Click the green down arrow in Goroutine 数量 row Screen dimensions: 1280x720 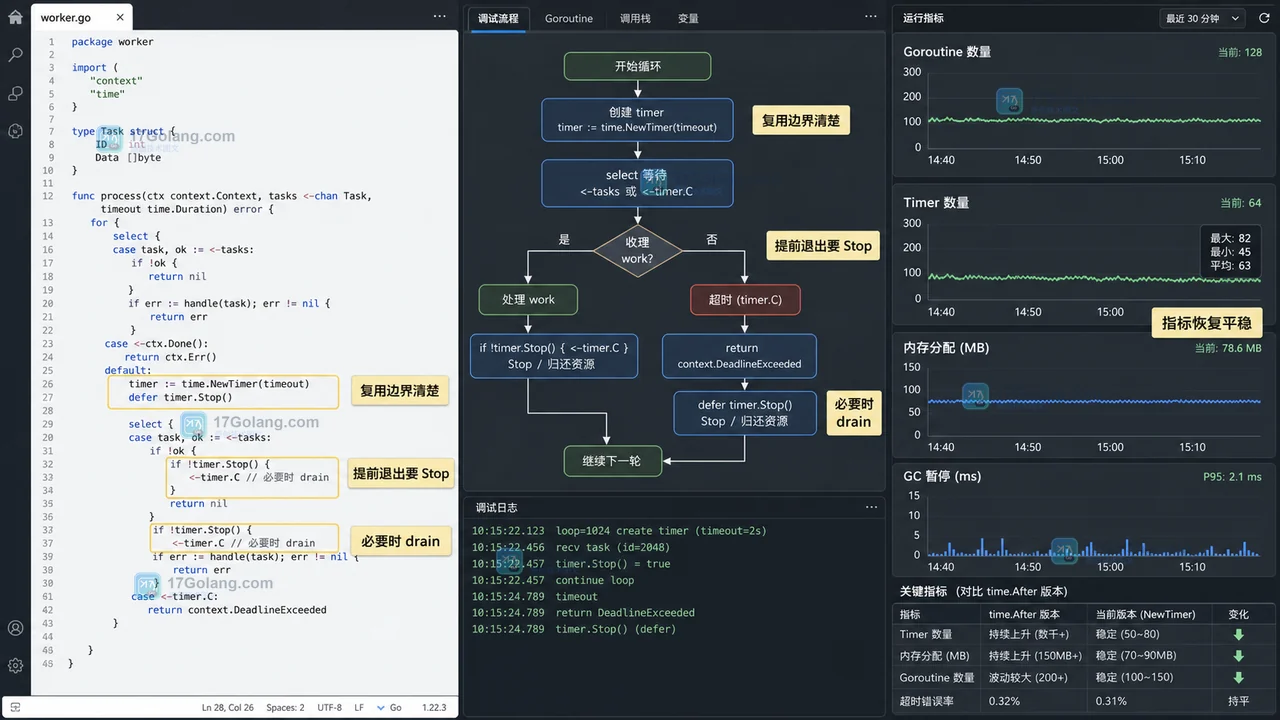pos(1239,678)
